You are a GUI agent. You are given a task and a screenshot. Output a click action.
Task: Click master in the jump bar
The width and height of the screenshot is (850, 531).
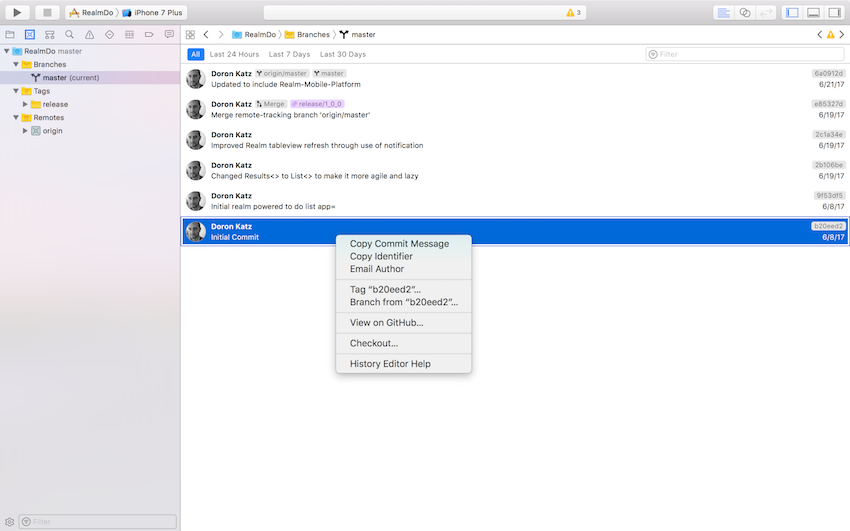coord(358,35)
